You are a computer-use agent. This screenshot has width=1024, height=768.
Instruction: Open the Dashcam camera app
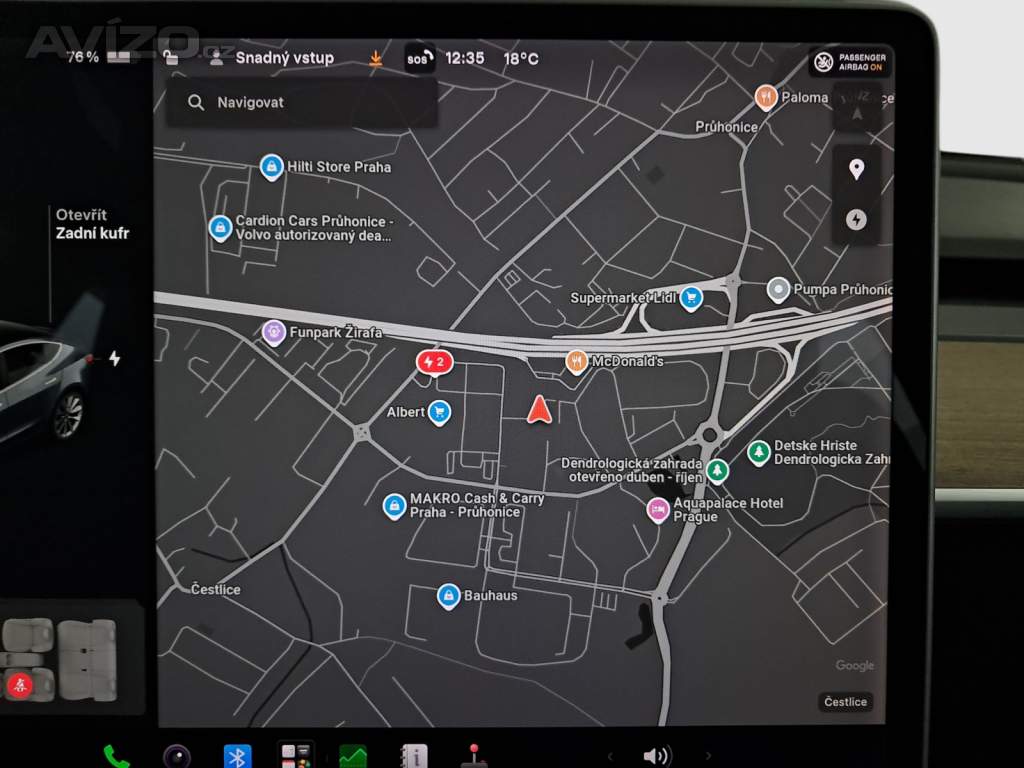(176, 757)
